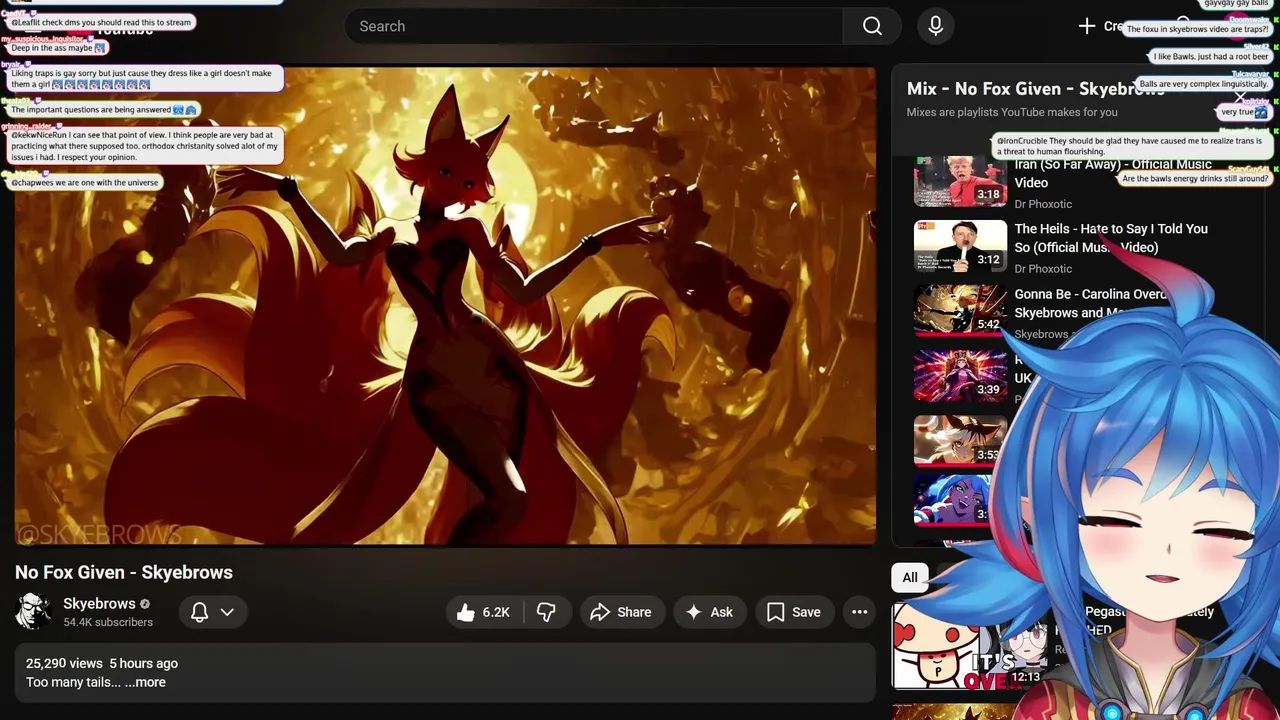This screenshot has height=720, width=1280.
Task: Click the video title No Fox Given - Skyebrows
Action: [x=124, y=572]
